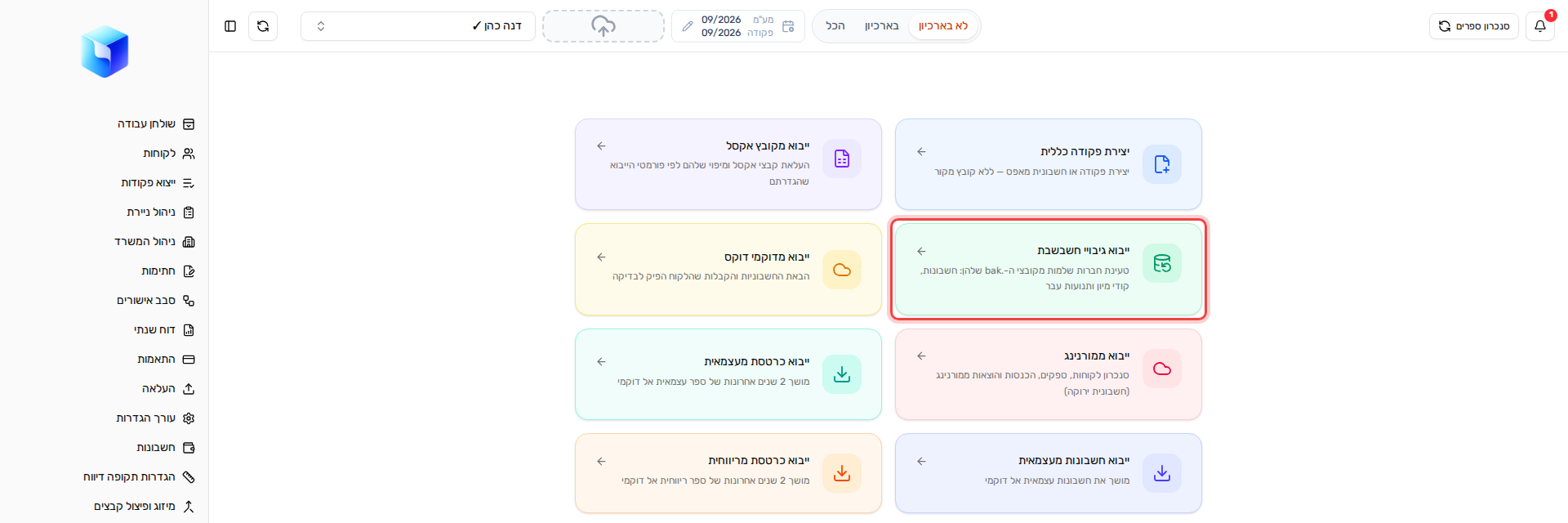This screenshot has width=1568, height=523.
Task: Open עורך הגדרות settings editor
Action: [x=155, y=418]
